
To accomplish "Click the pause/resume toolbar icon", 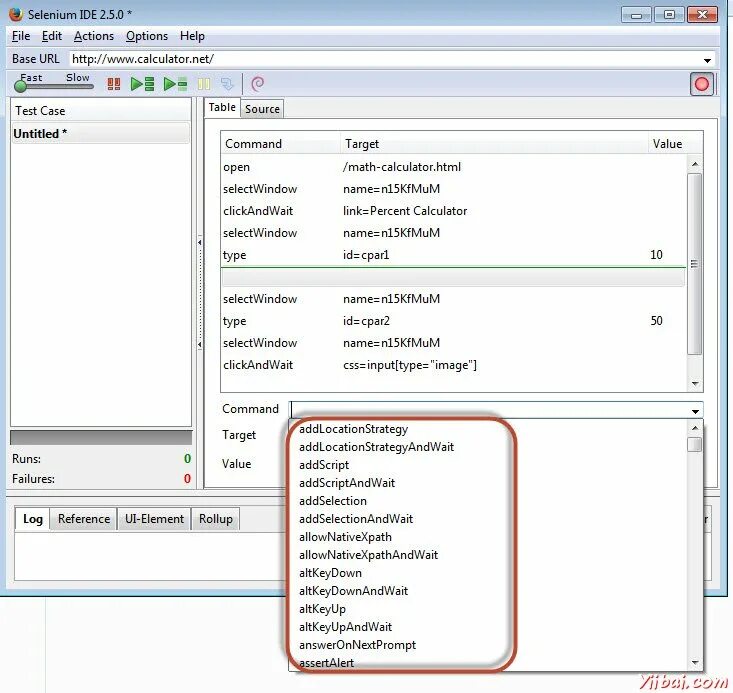I will coord(204,84).
